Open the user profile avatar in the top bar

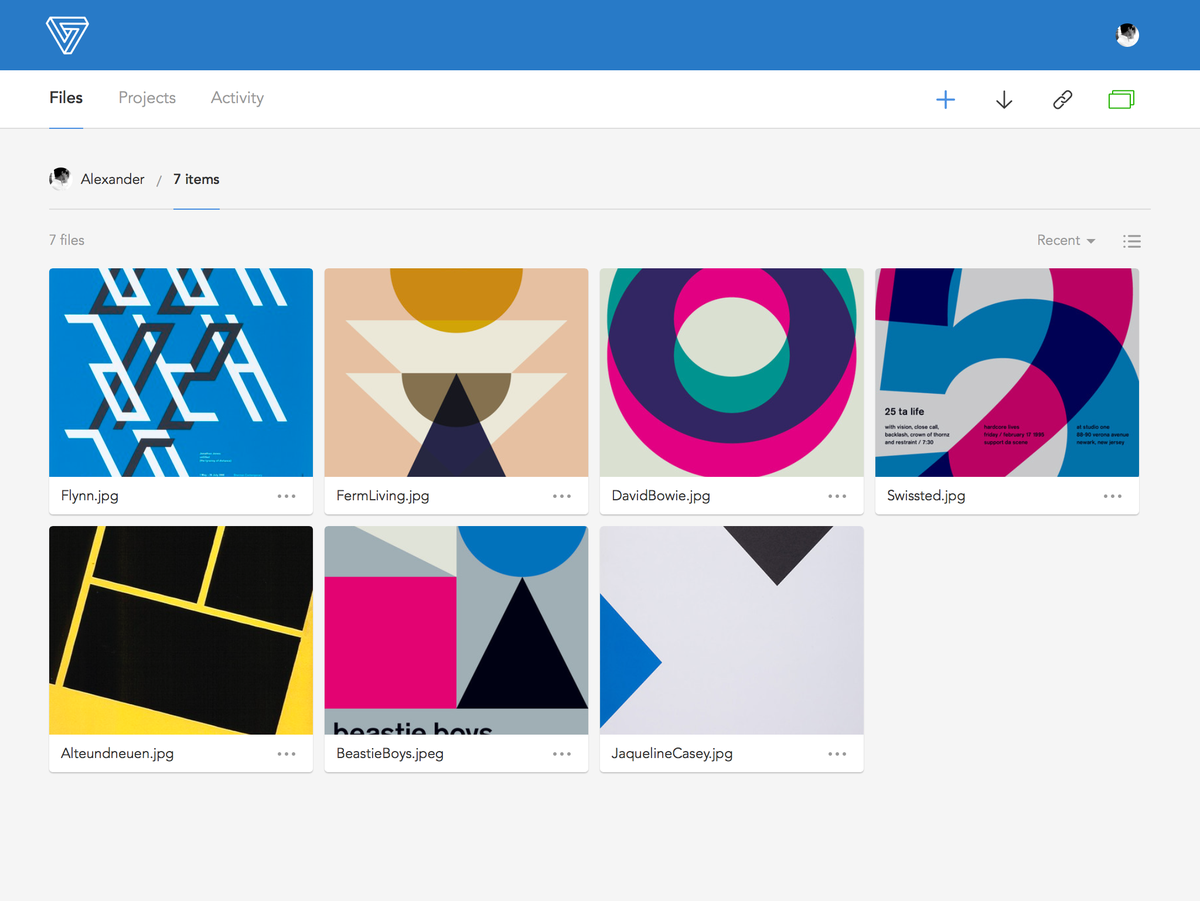tap(1128, 35)
